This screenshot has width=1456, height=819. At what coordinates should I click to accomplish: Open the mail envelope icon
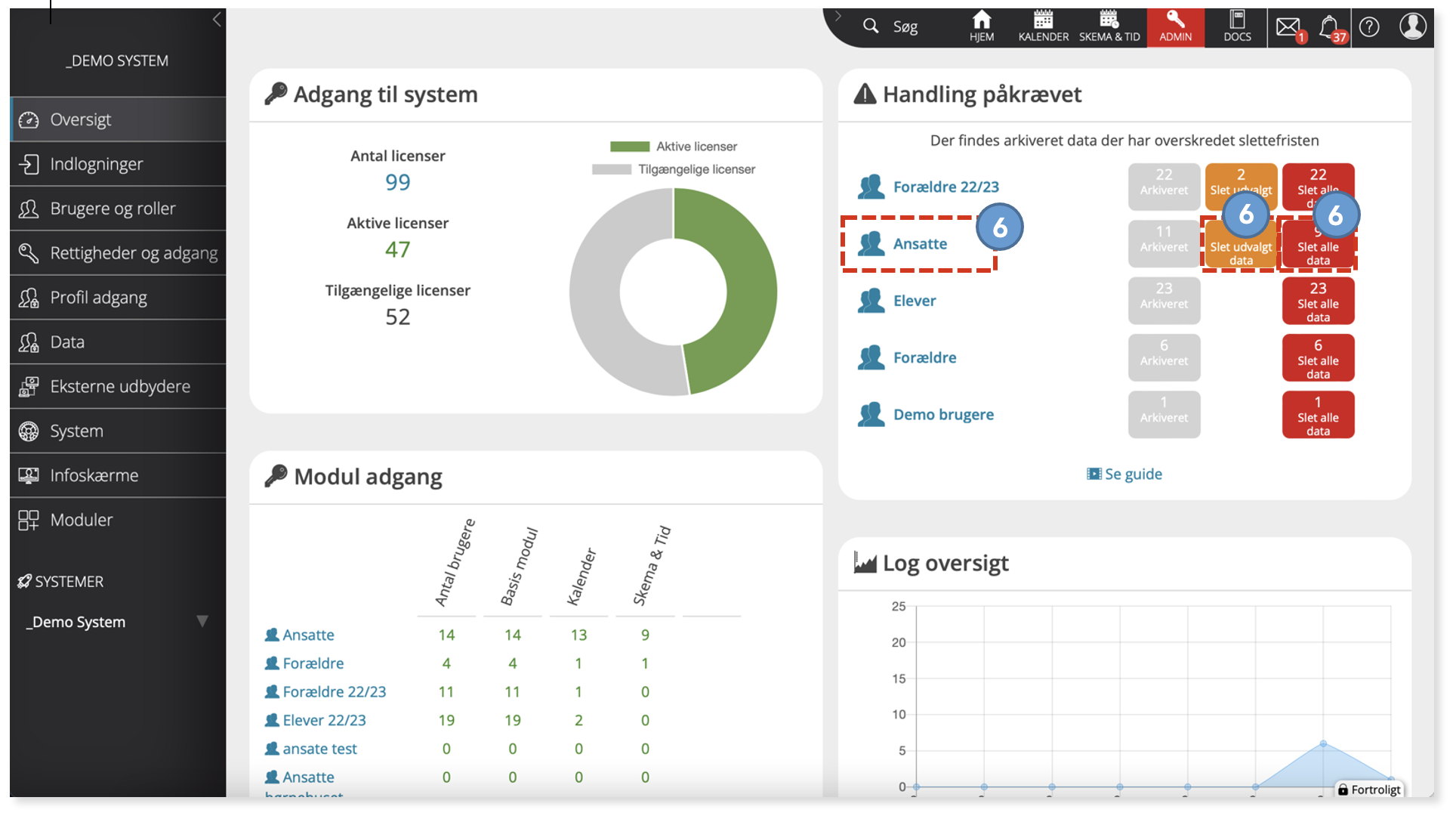click(x=1289, y=27)
